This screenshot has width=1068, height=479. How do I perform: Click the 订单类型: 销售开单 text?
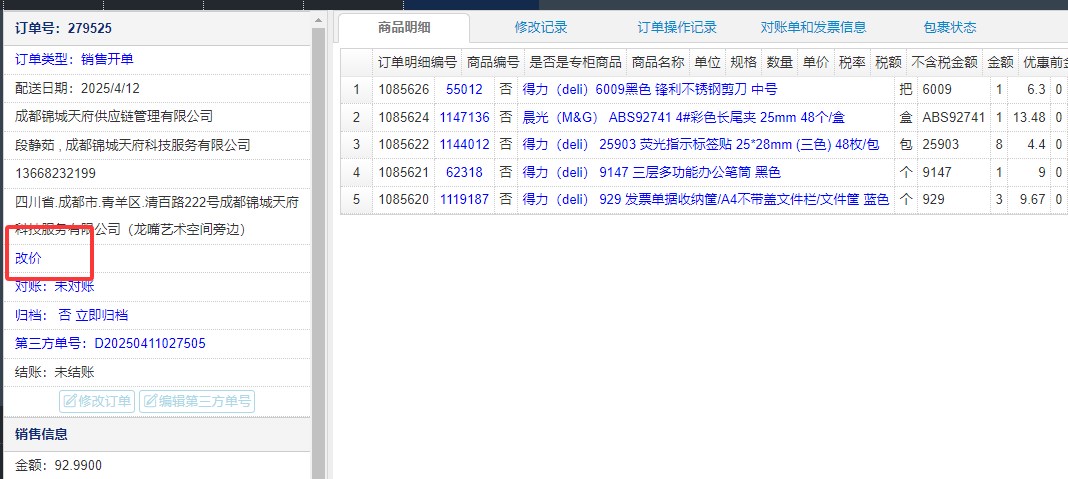tap(74, 59)
